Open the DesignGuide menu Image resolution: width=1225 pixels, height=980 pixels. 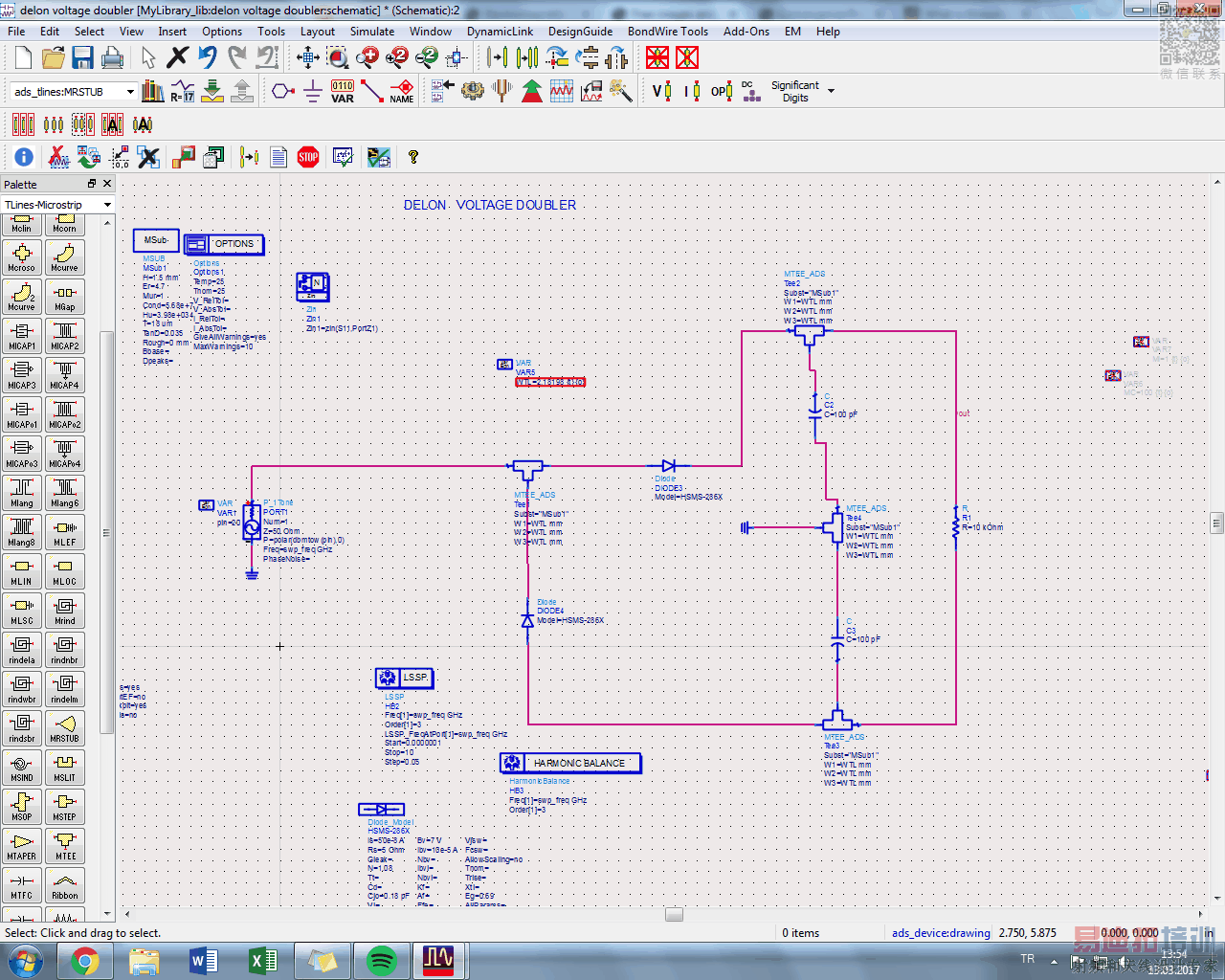(x=580, y=31)
